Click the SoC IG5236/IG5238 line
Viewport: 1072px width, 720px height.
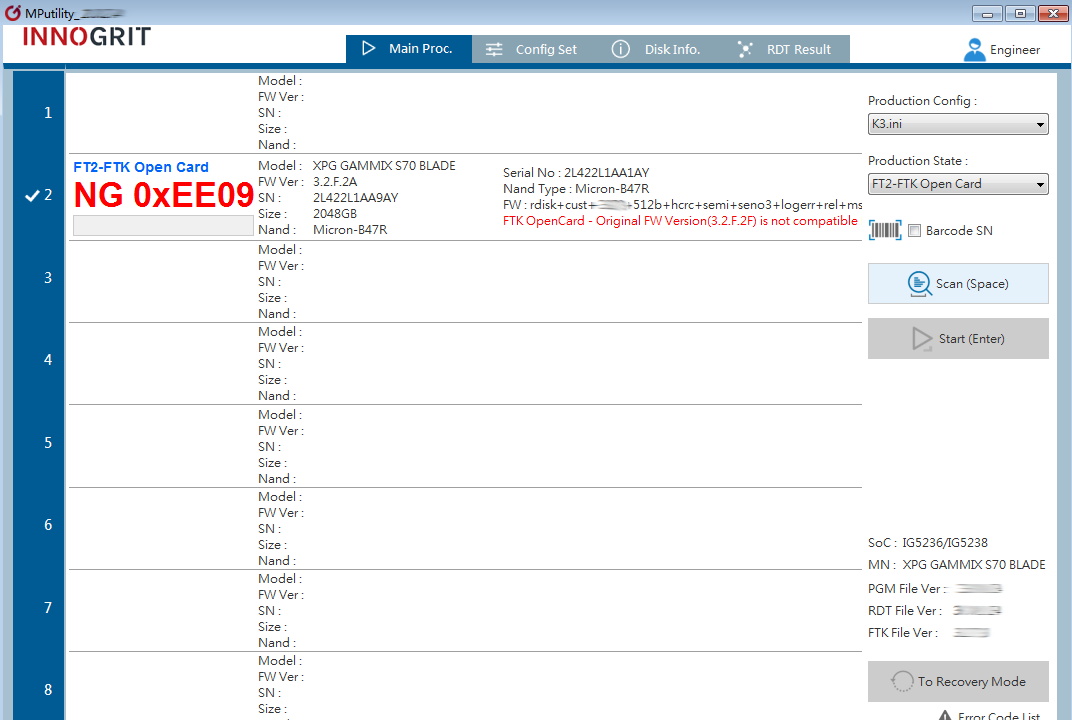pyautogui.click(x=928, y=543)
